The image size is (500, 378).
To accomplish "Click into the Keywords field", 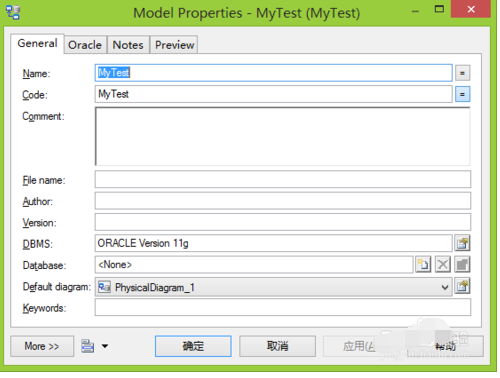I will tap(283, 307).
